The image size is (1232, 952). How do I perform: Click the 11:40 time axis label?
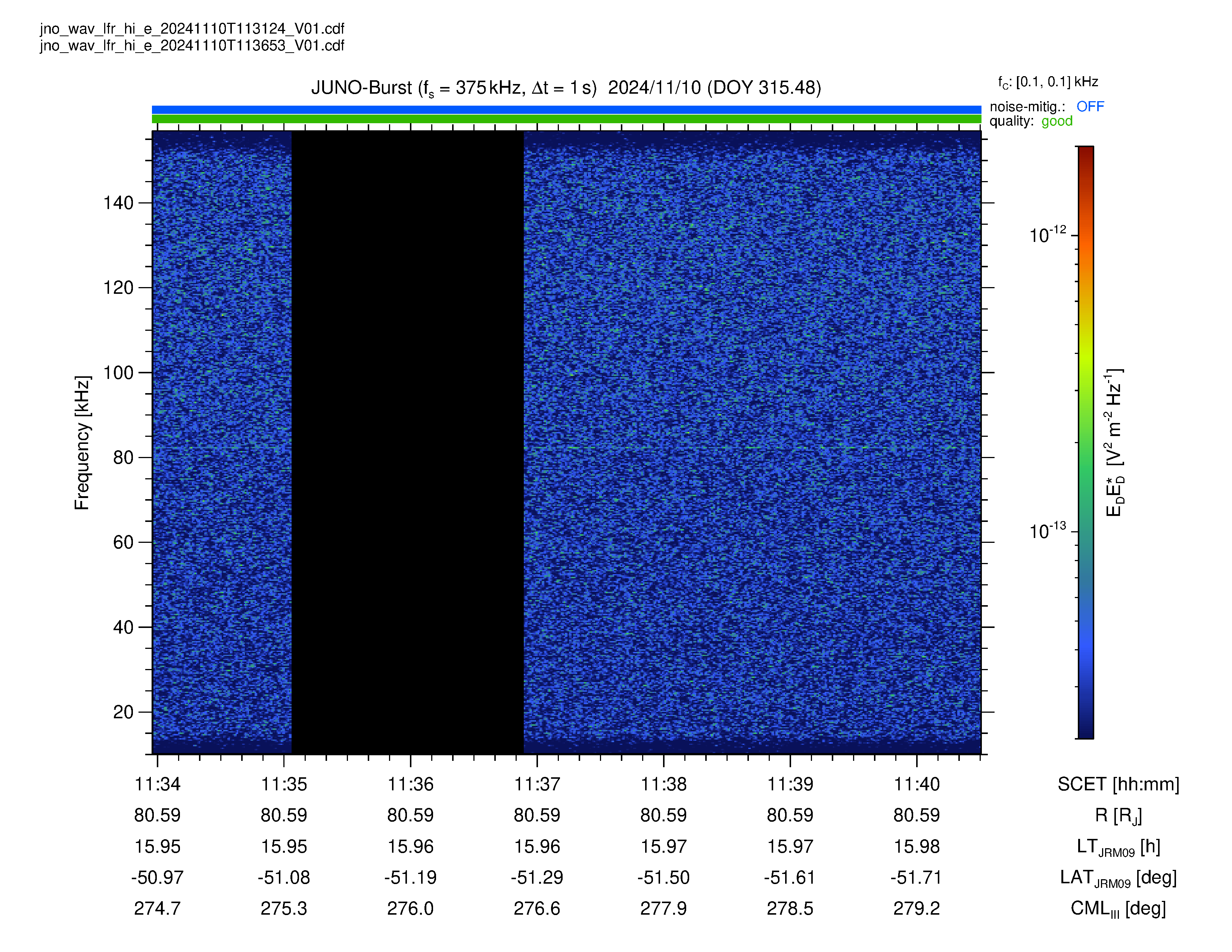click(917, 784)
